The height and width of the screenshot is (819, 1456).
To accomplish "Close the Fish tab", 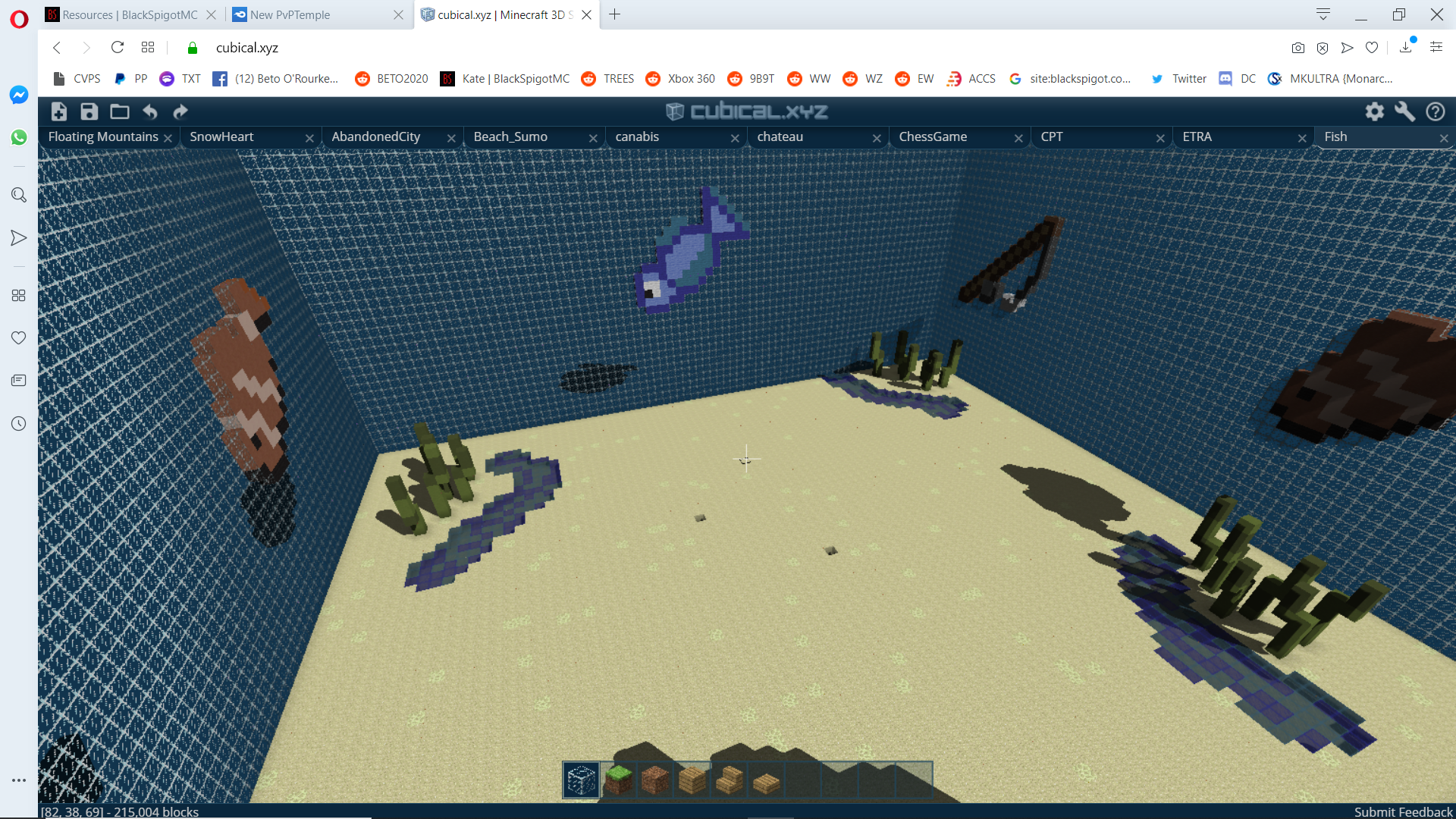I will (1444, 138).
